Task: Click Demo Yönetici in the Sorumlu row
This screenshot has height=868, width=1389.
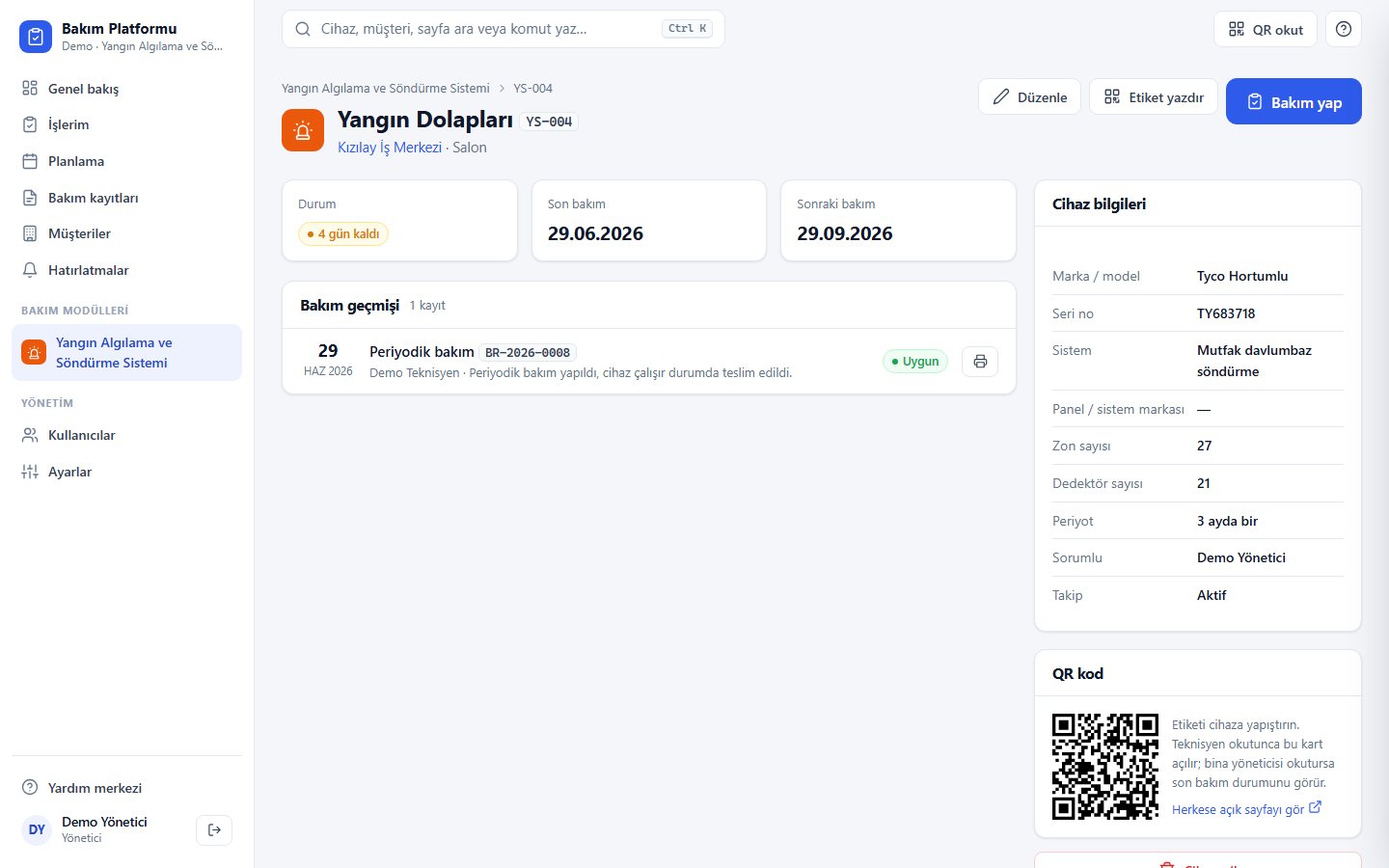Action: 1241,557
